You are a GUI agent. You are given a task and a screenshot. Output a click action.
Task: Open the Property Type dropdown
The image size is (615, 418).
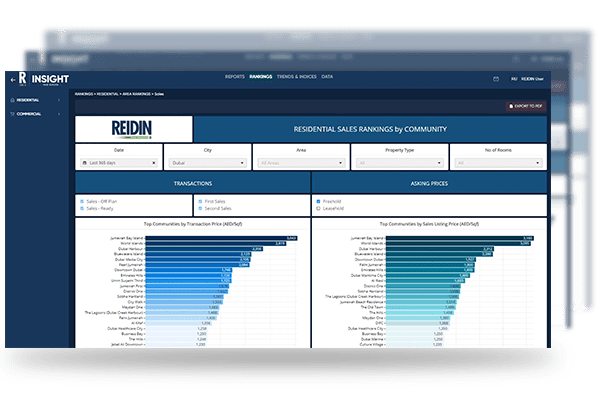[400, 163]
